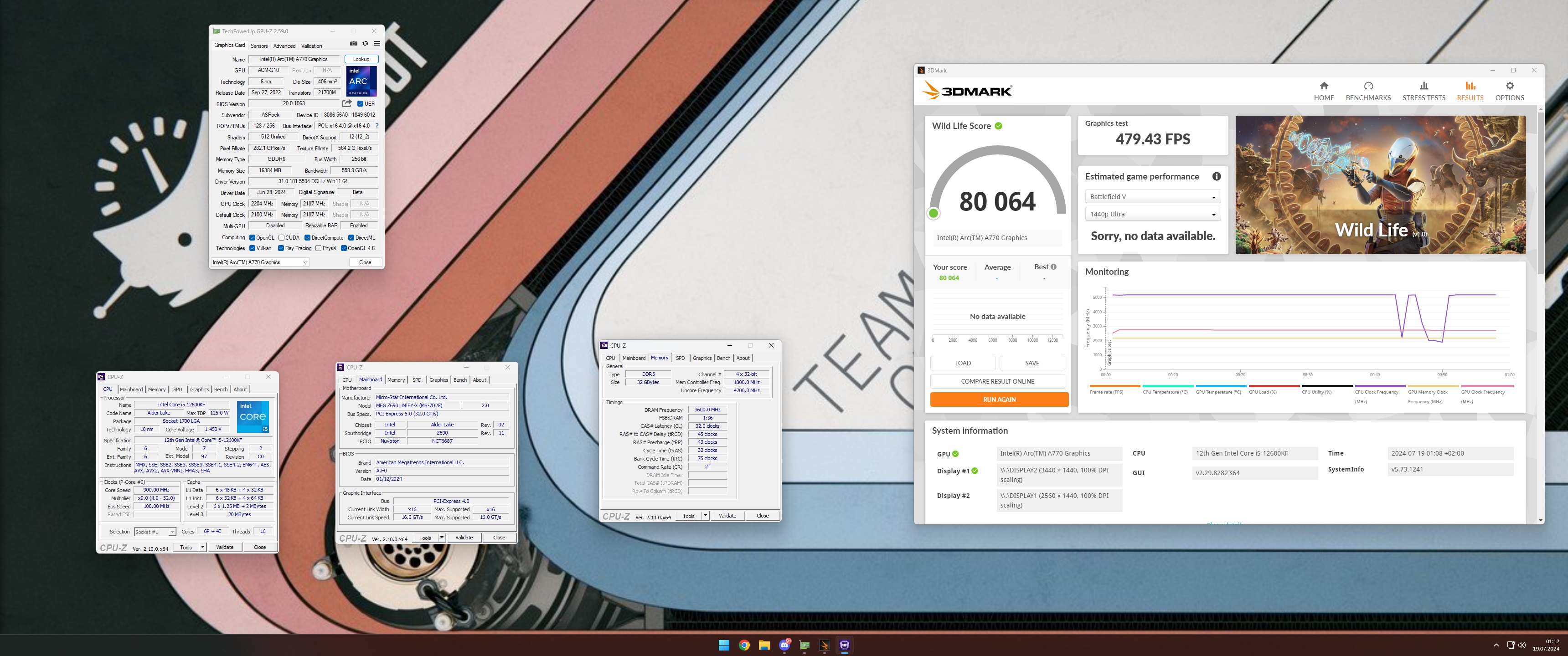Open GPU-Z hamburger menu
The width and height of the screenshot is (1568, 656).
[377, 44]
